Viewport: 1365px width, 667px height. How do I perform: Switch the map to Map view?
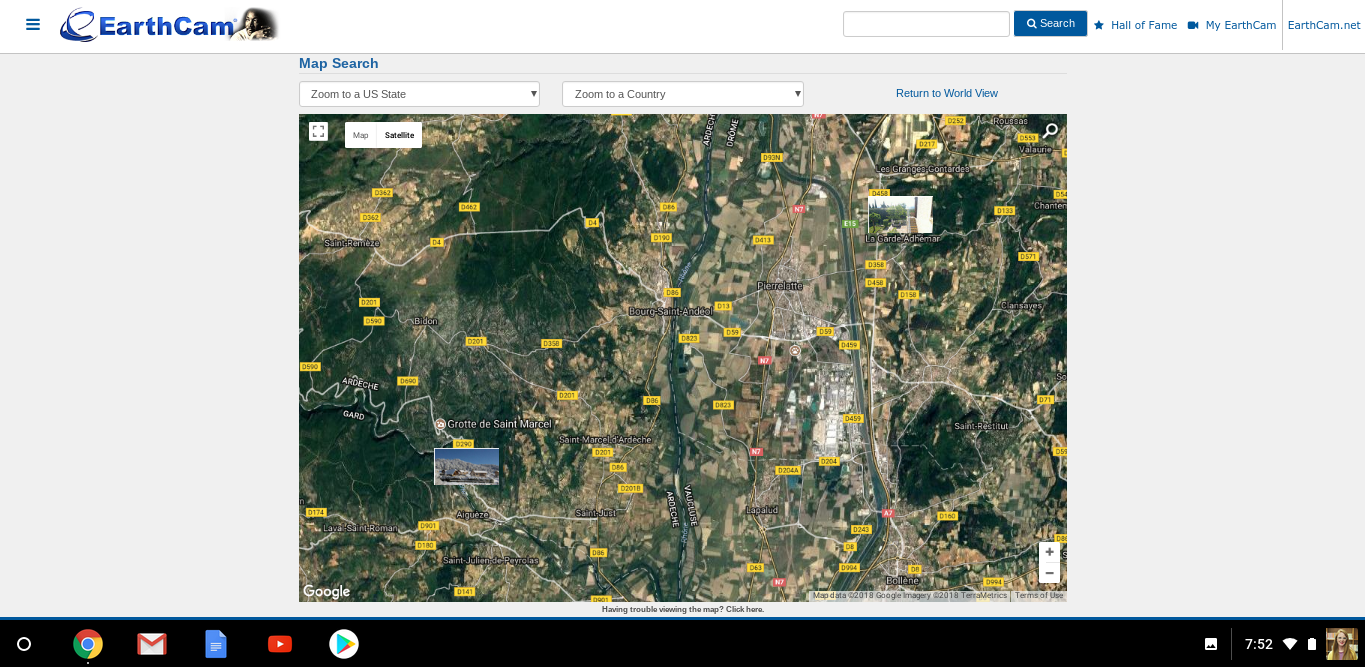click(360, 134)
